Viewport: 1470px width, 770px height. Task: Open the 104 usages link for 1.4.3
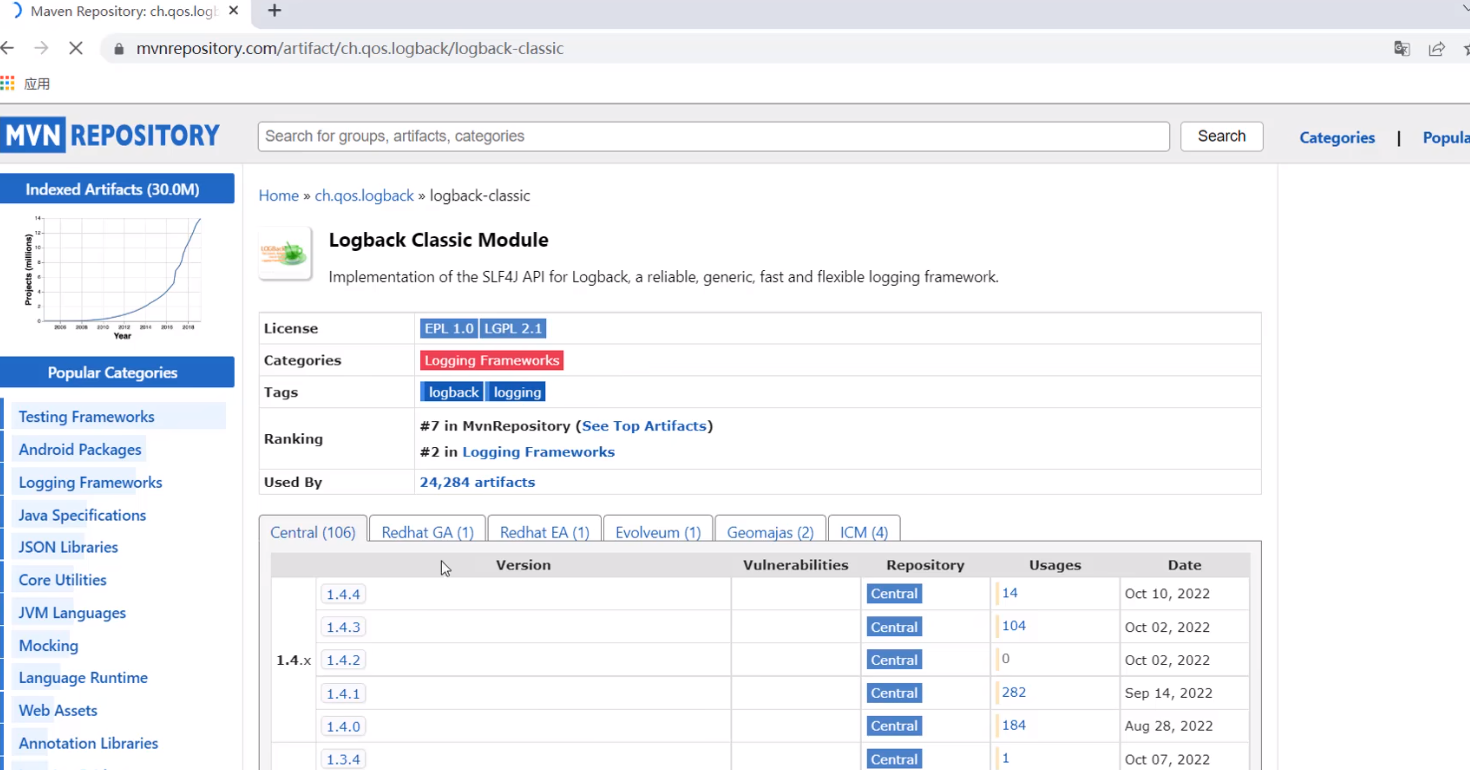point(1013,626)
